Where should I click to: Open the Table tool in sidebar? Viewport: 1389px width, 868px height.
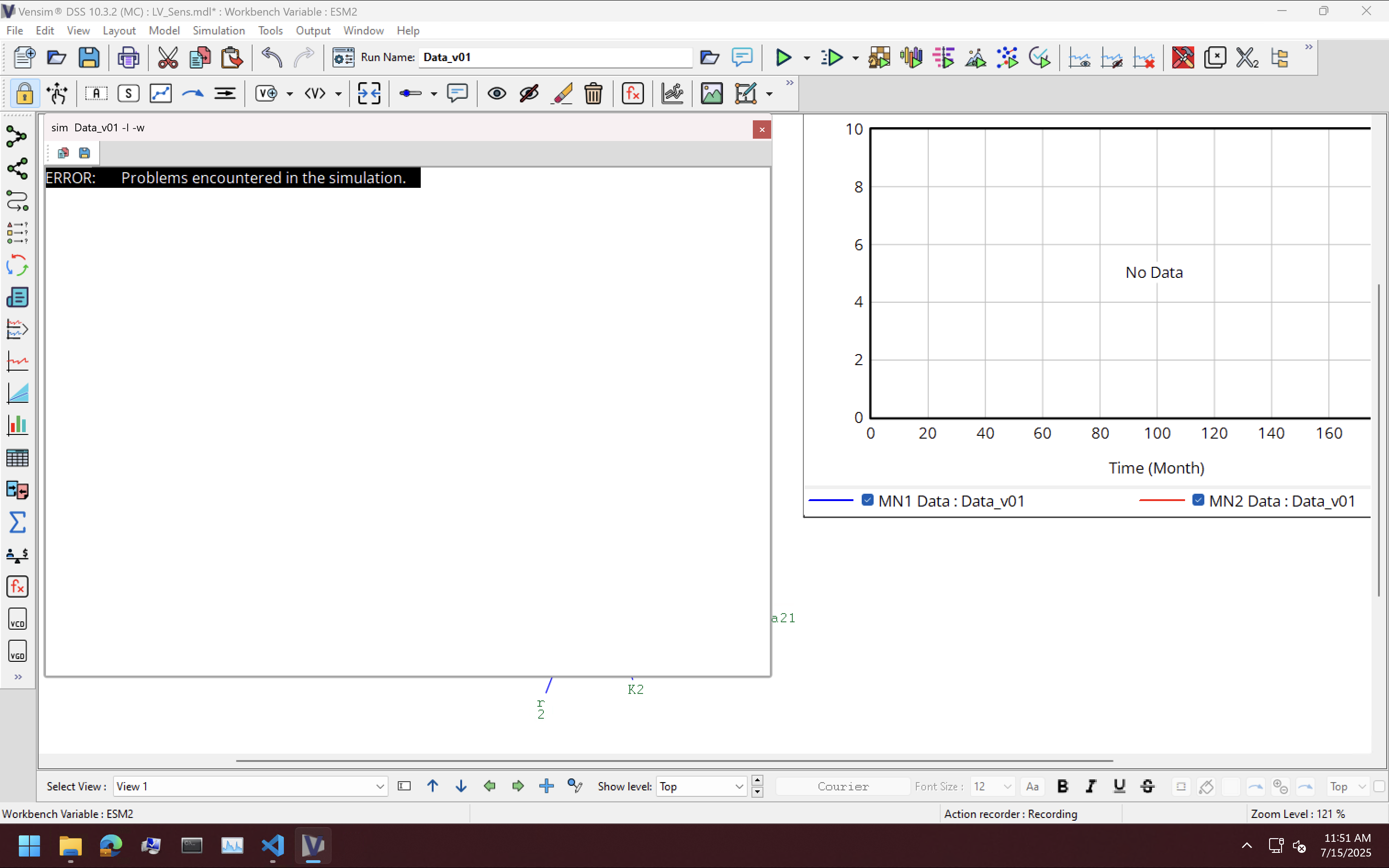coord(17,458)
